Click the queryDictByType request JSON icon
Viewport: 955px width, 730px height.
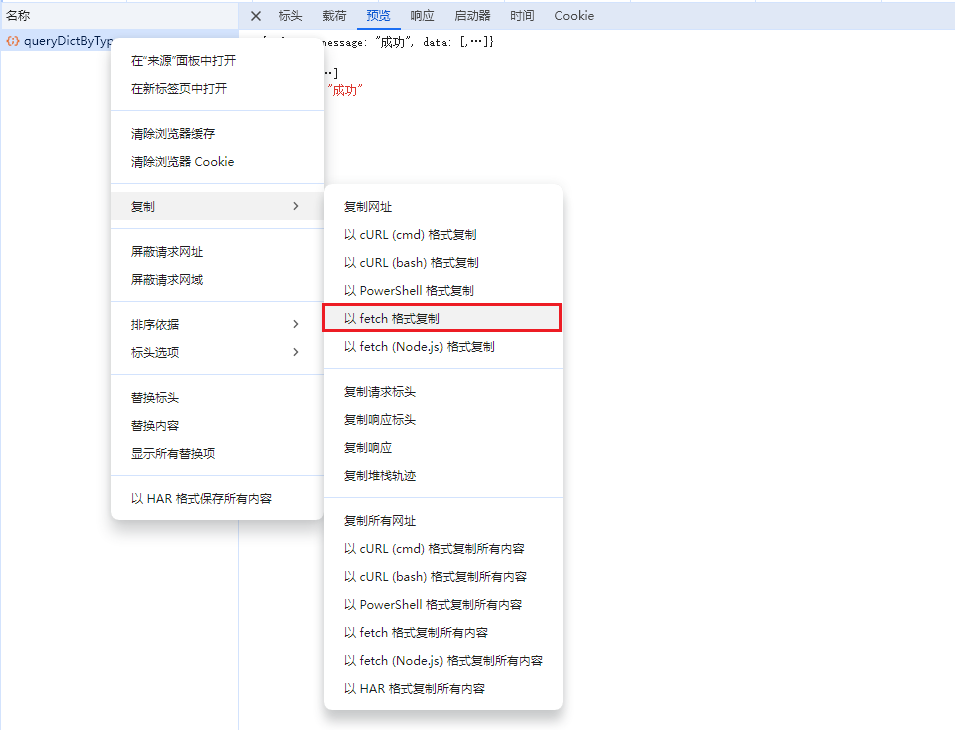13,42
